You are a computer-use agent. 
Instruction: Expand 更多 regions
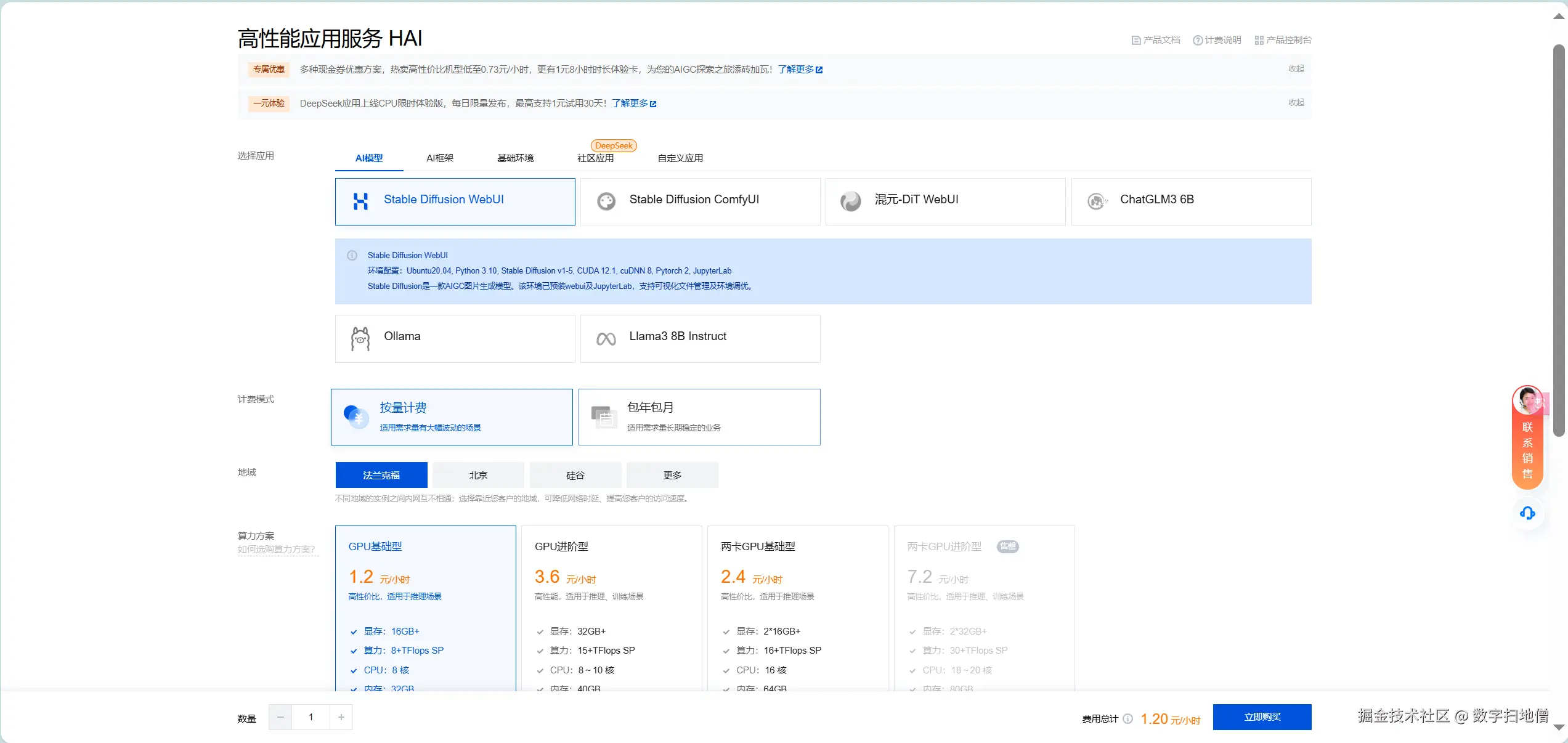coord(672,475)
